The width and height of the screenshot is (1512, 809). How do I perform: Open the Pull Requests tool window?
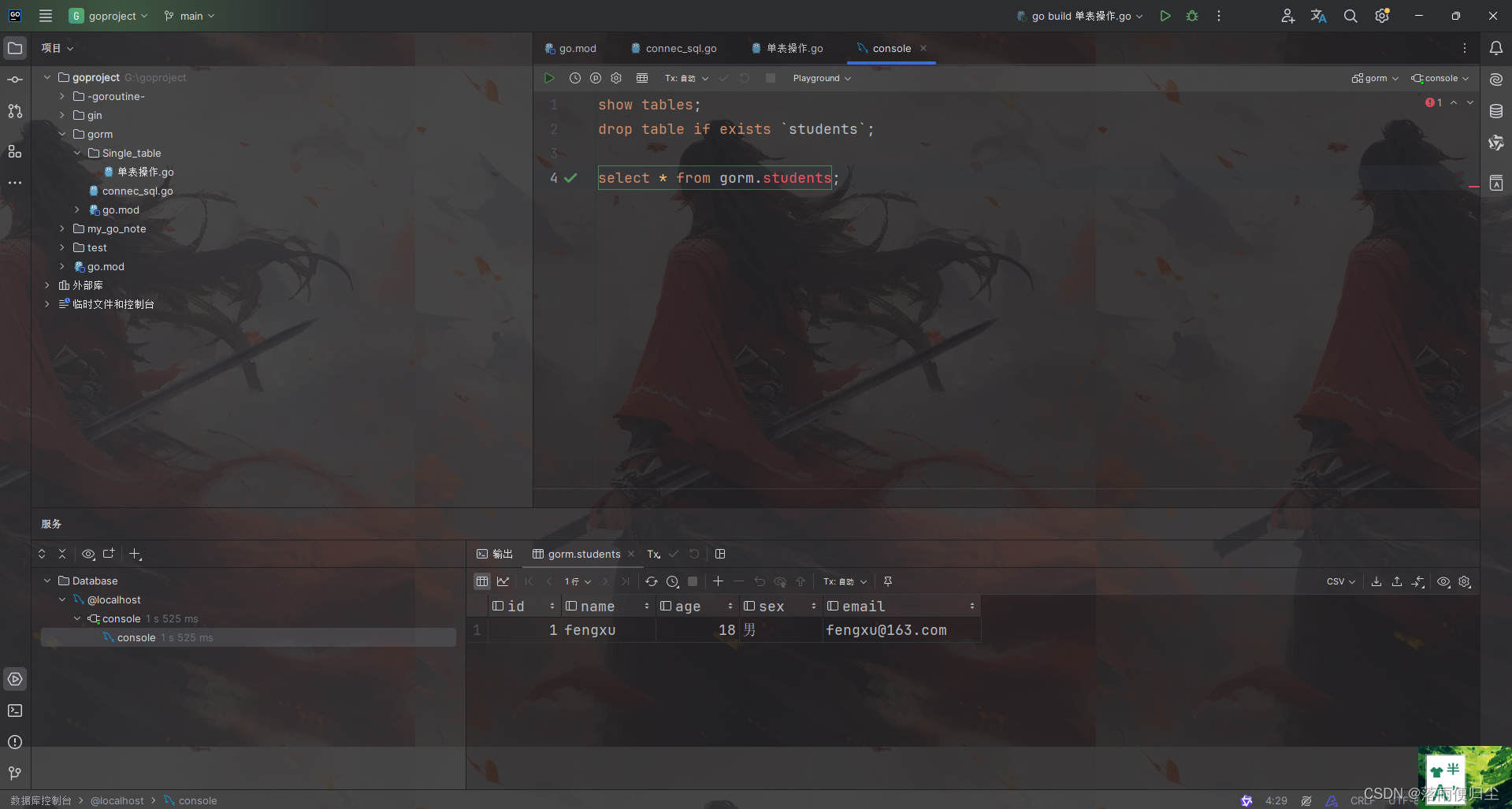pos(15,111)
